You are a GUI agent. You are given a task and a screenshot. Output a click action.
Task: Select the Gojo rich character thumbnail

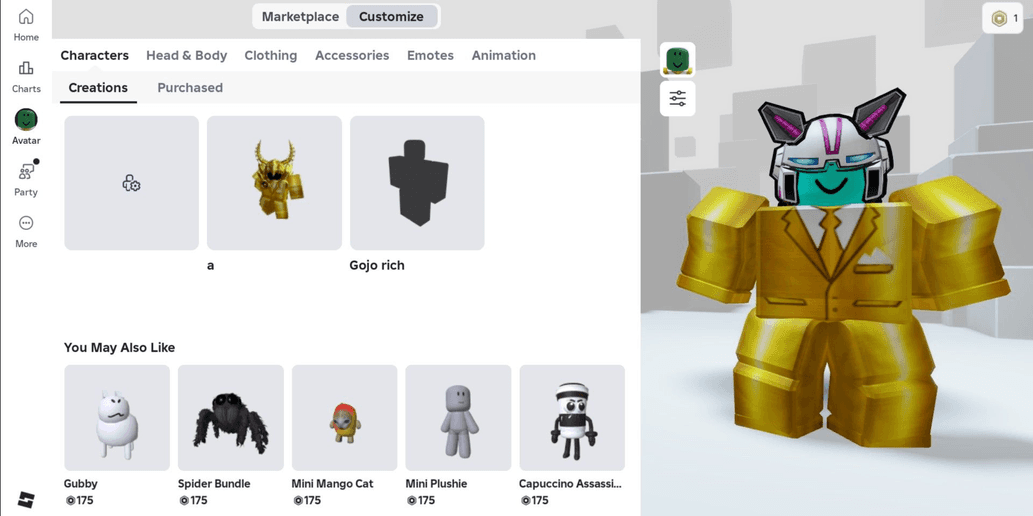(417, 183)
